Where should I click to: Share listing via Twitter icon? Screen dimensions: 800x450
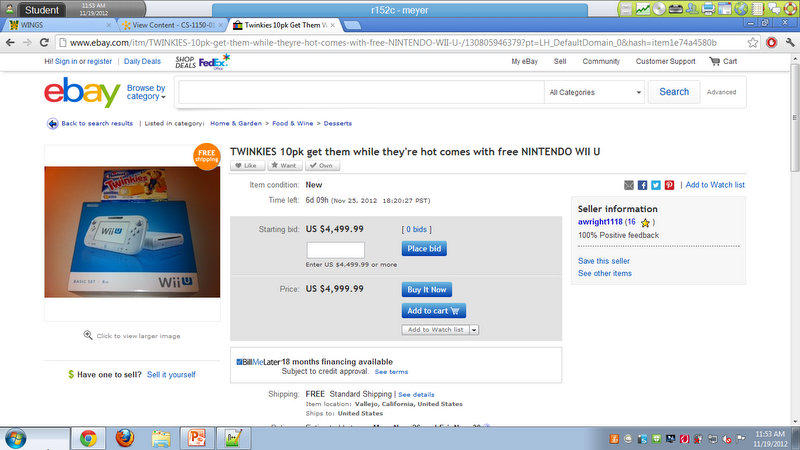coord(656,185)
